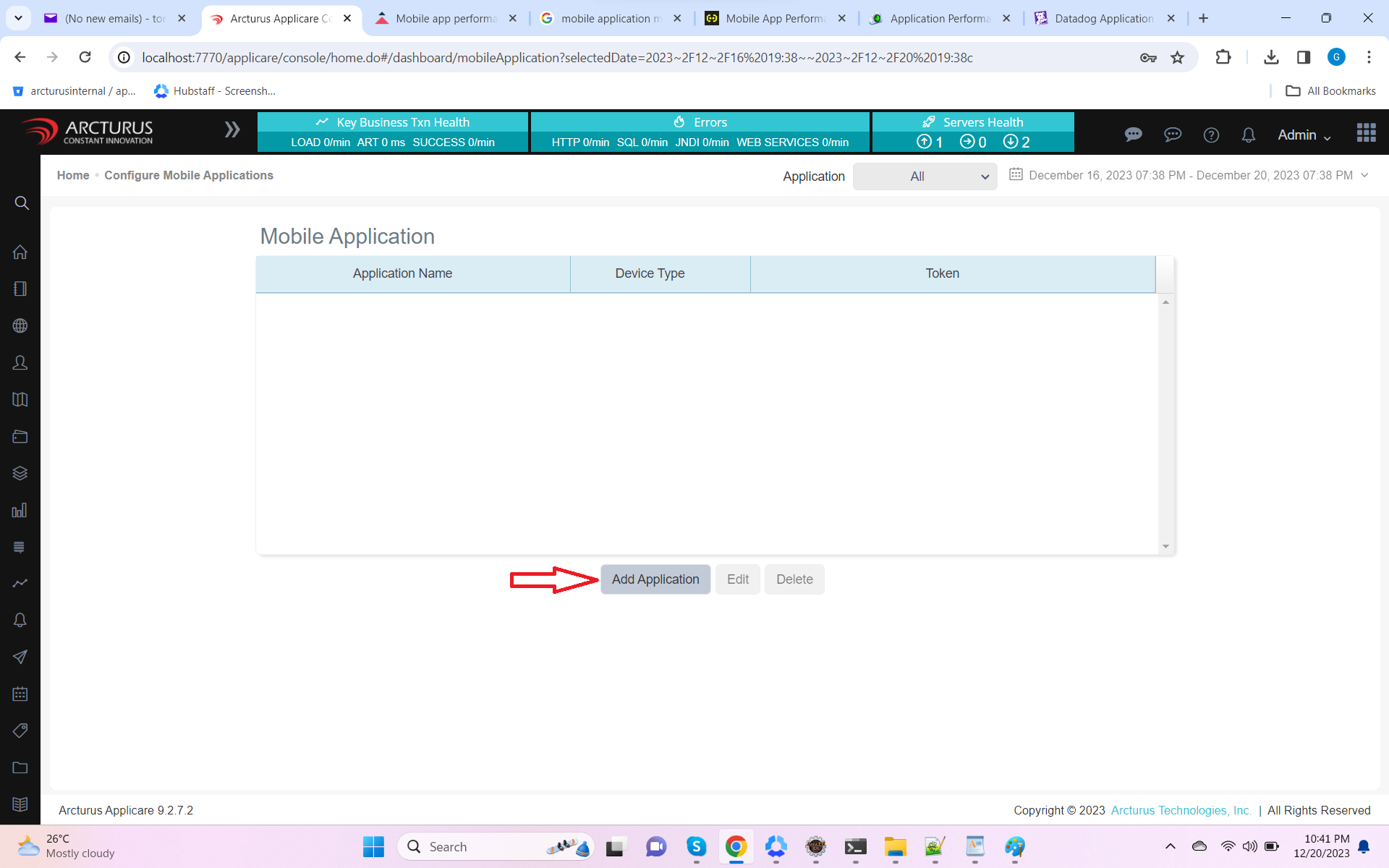Expand the sidebar with double chevron
Image resolution: width=1389 pixels, height=868 pixels.
coord(231,130)
